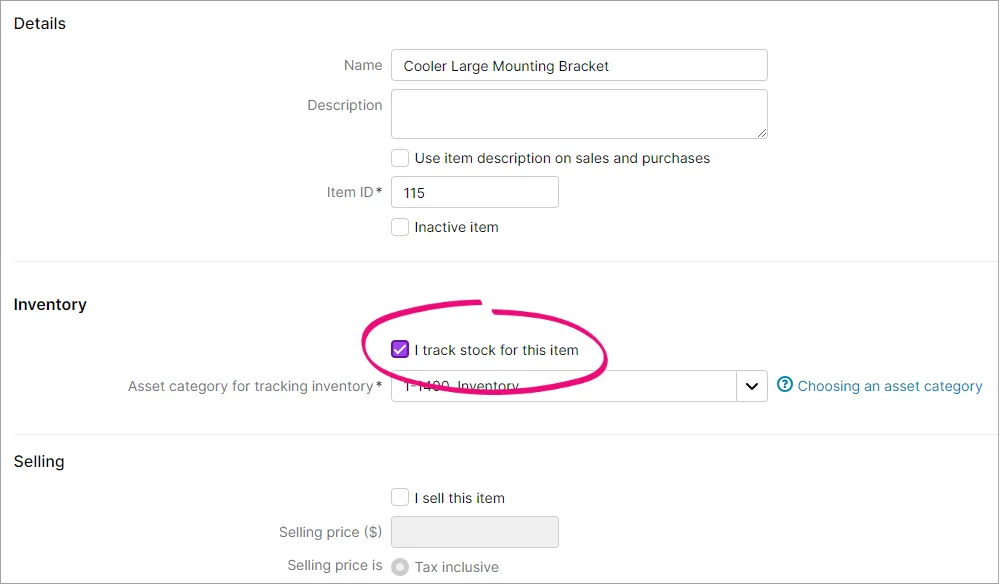Click the Inventory section heading

(50, 304)
